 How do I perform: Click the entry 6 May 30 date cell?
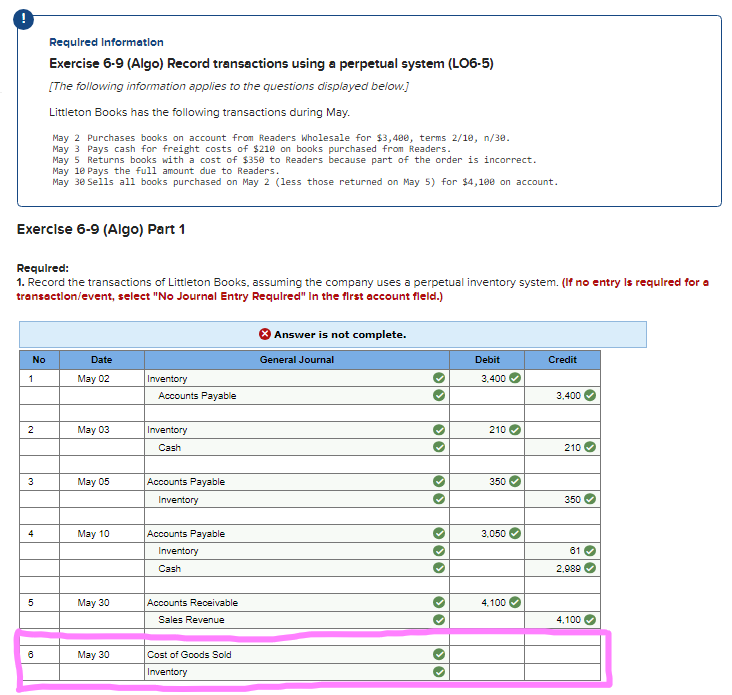[102, 654]
